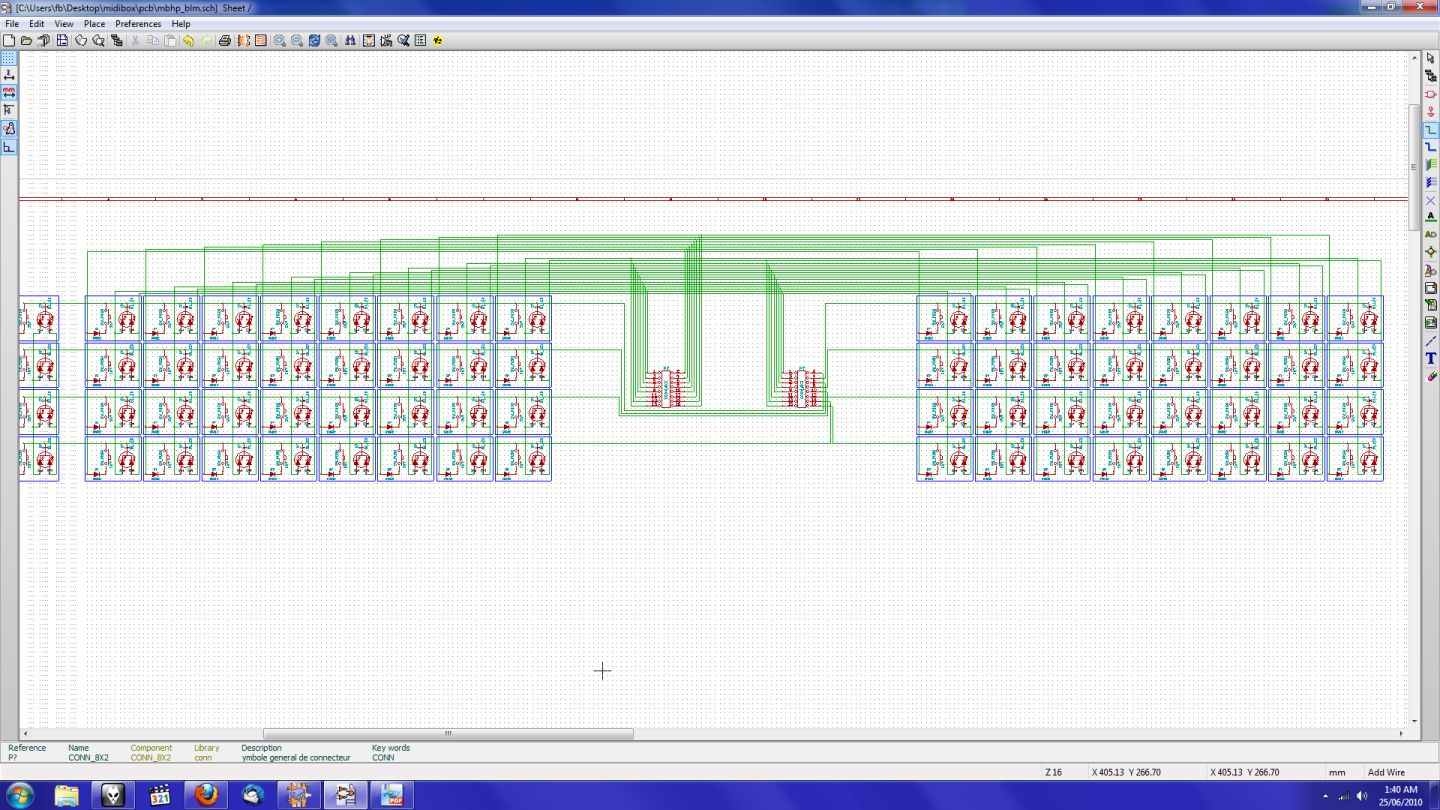Choose the Place Component tool
Image resolution: width=1440 pixels, height=810 pixels.
tap(1430, 94)
